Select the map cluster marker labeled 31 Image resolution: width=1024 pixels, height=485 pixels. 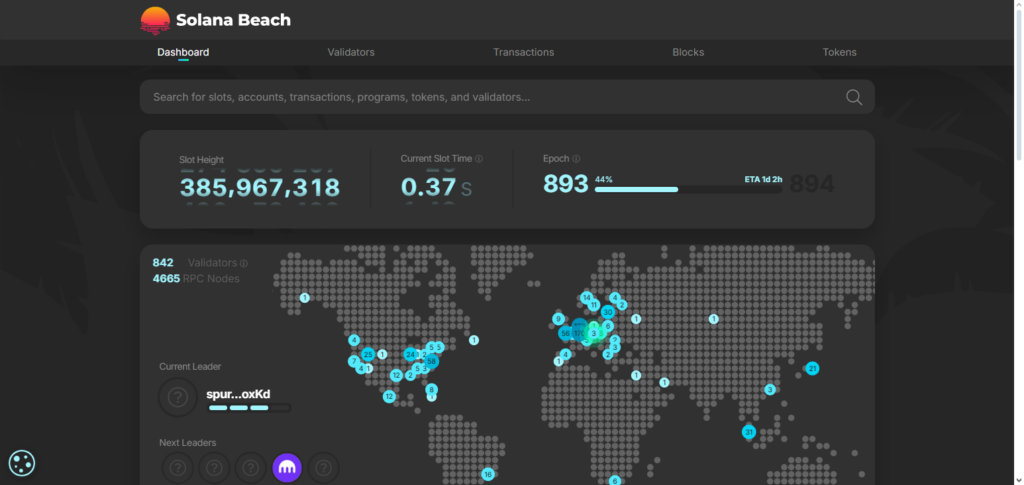coord(748,432)
